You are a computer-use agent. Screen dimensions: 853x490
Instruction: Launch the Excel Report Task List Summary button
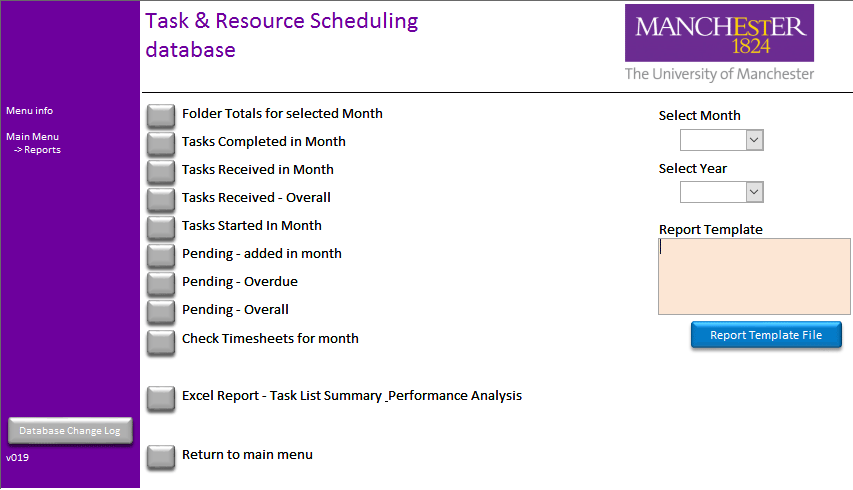click(161, 399)
